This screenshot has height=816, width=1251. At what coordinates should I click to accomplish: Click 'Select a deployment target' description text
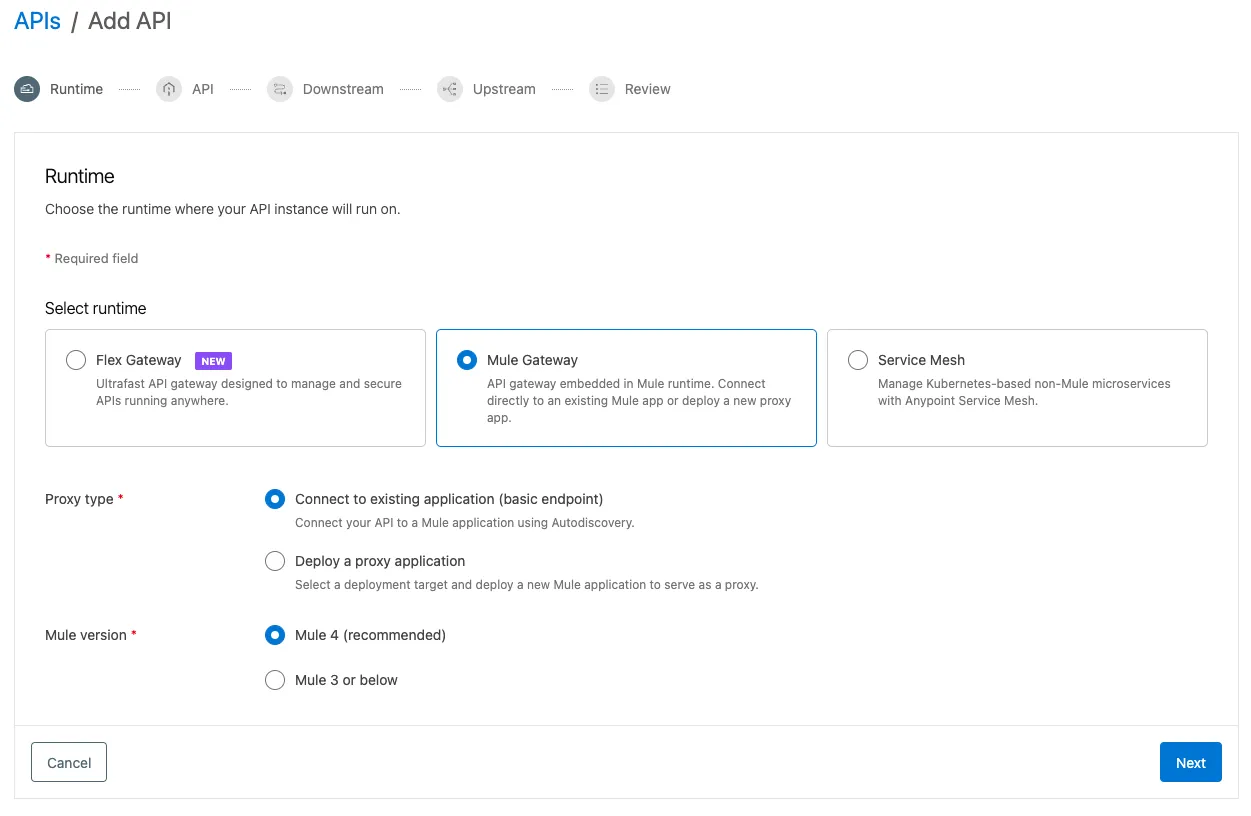527,585
